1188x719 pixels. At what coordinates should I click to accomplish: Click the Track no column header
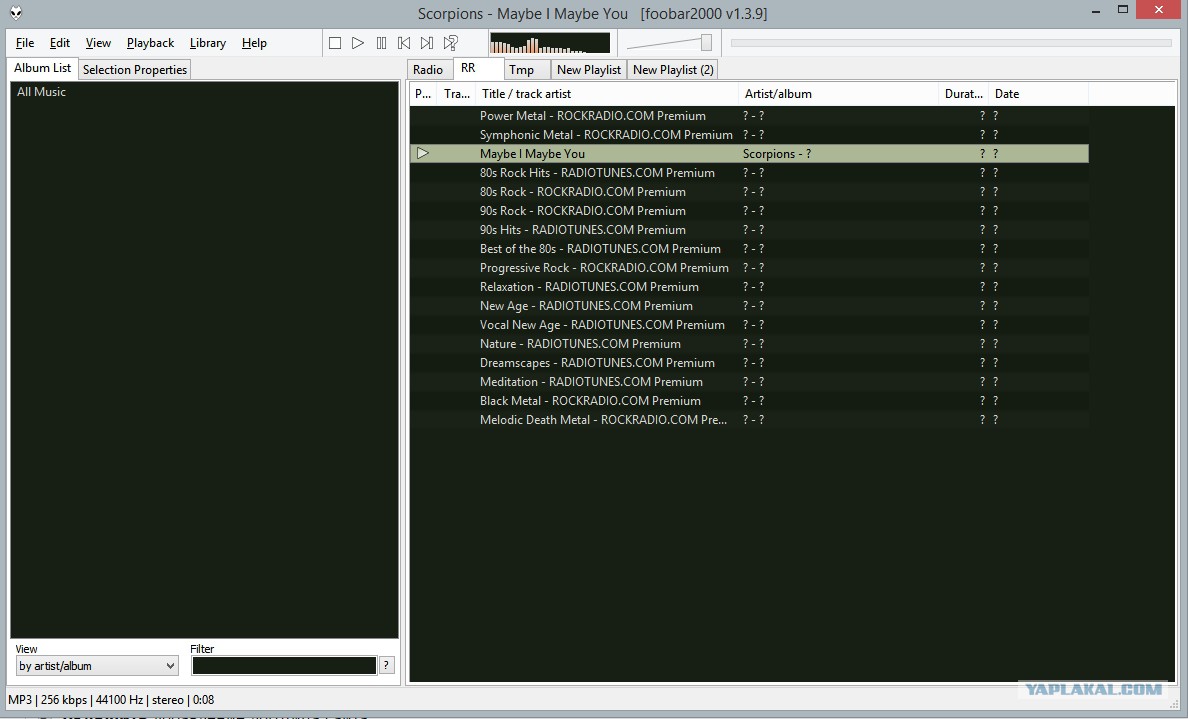click(457, 94)
